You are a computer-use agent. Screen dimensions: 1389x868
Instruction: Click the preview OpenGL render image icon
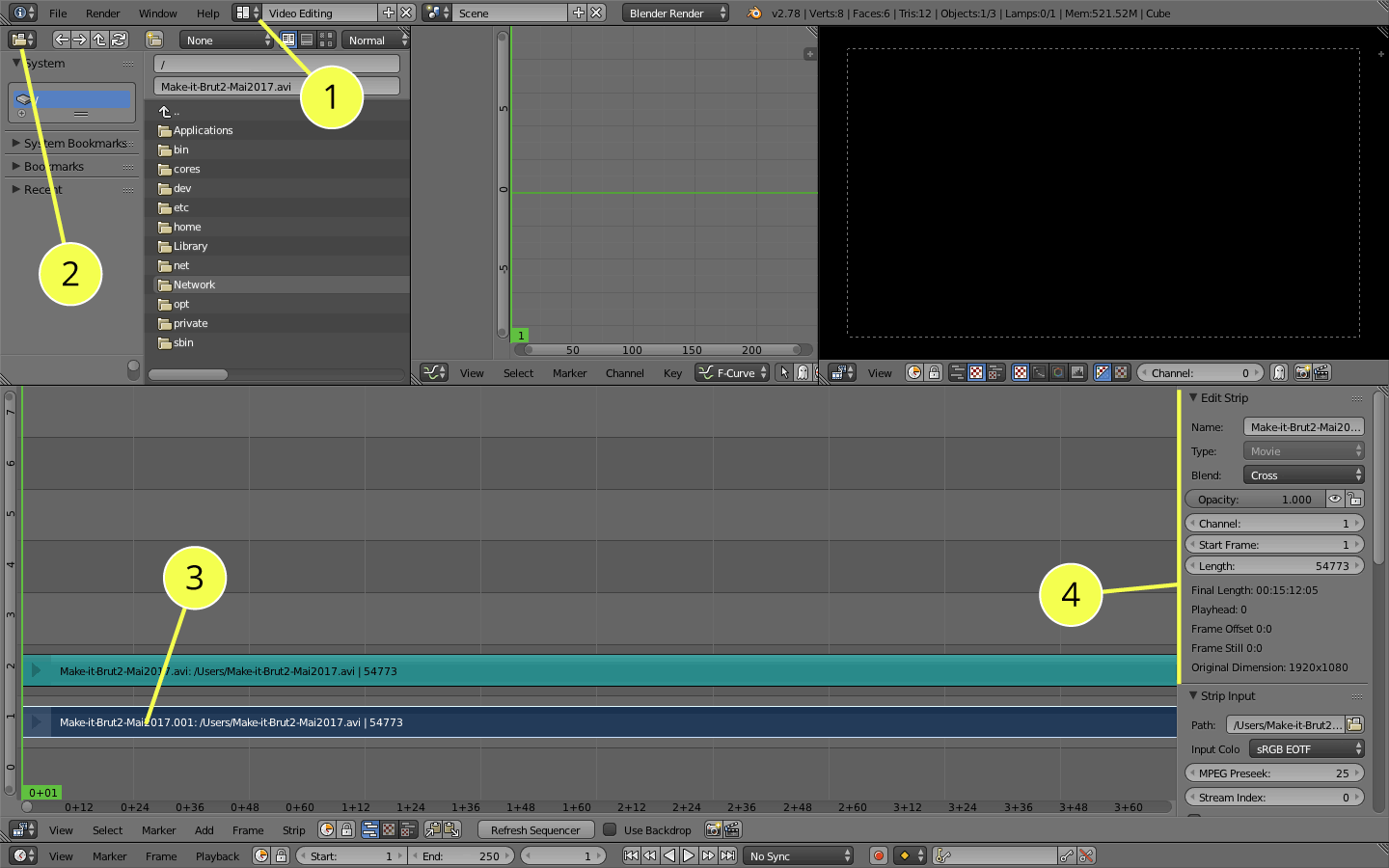click(1302, 372)
